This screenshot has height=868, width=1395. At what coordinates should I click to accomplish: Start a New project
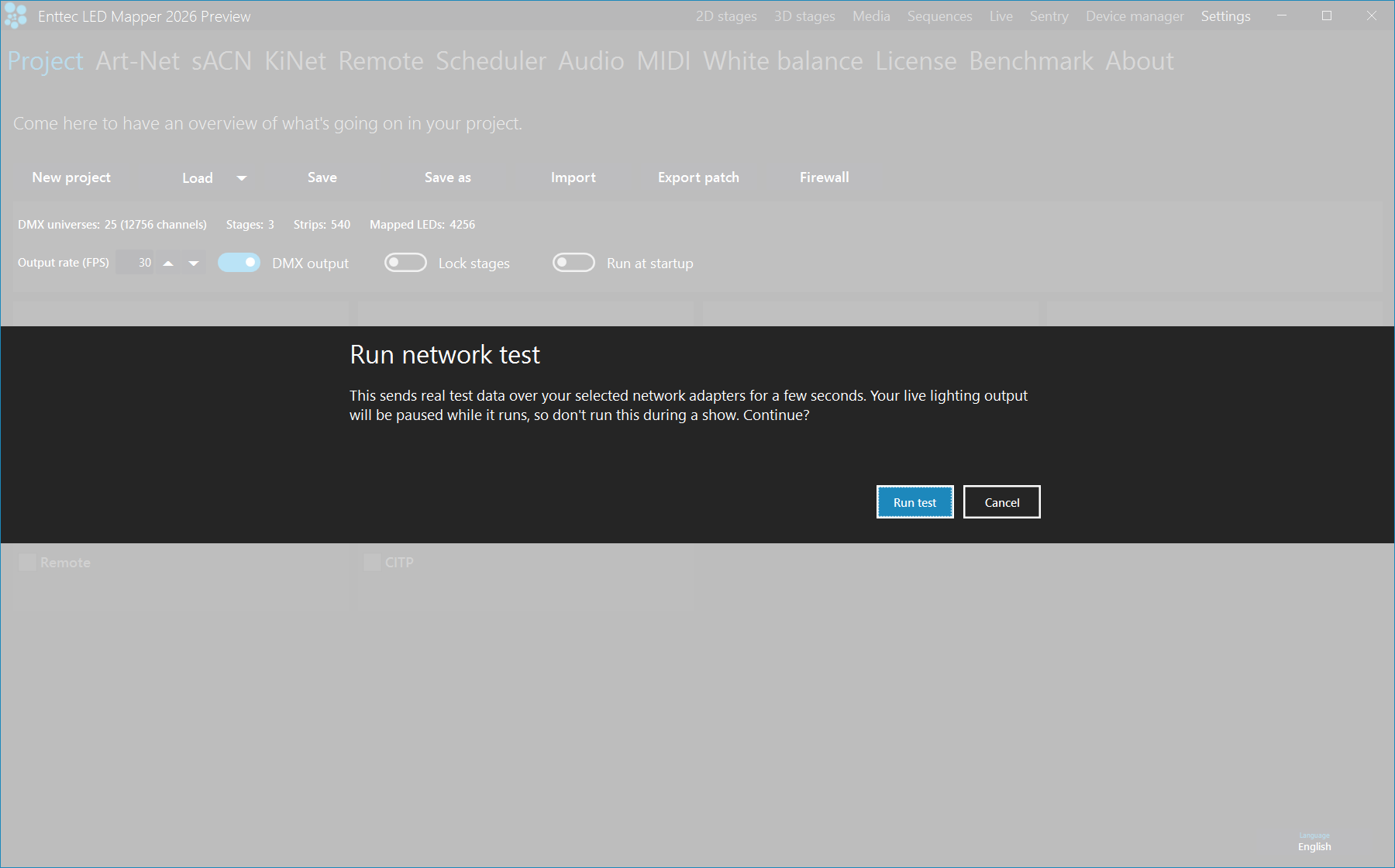pos(71,177)
